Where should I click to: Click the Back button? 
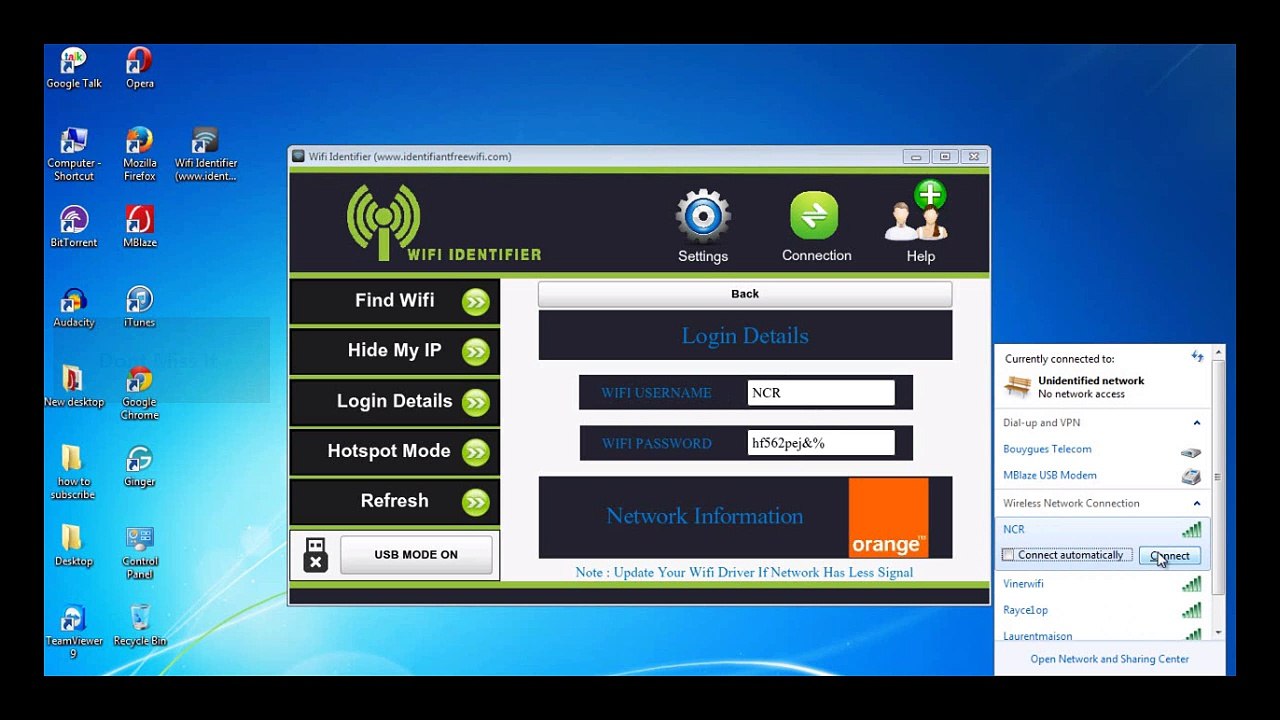(x=745, y=294)
